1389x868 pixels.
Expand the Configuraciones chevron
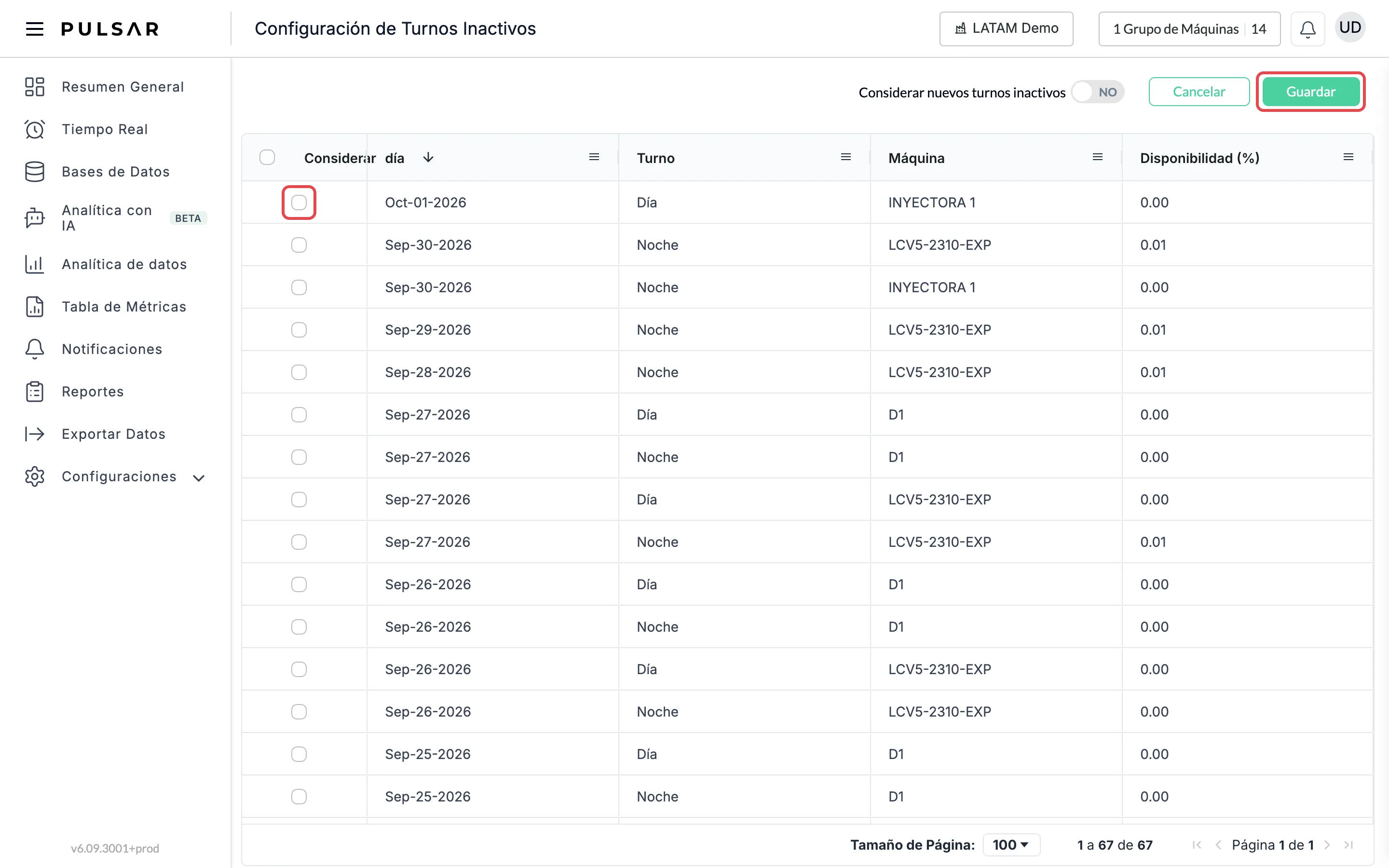199,478
